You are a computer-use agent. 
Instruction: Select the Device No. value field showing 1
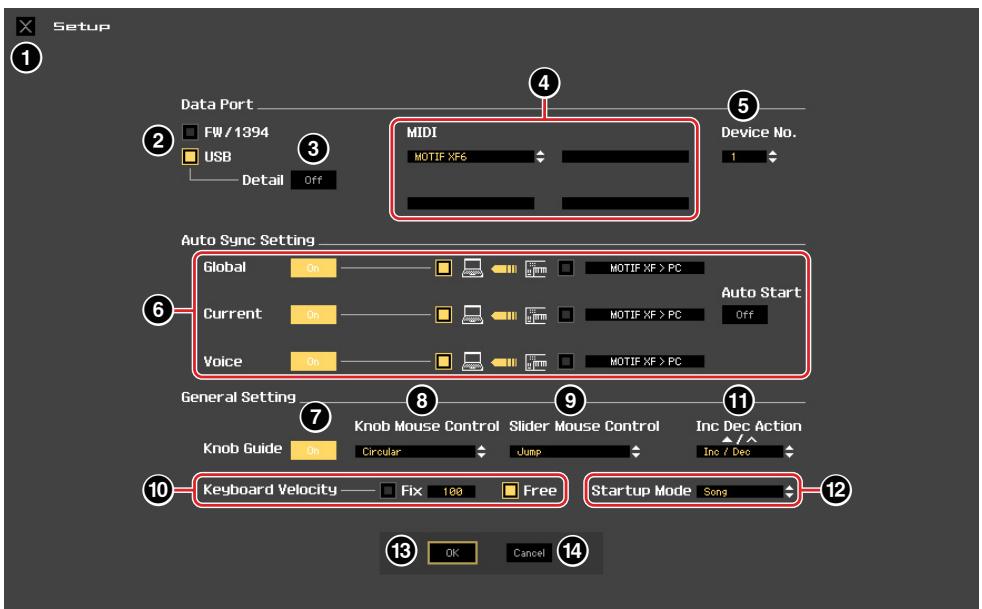(x=744, y=157)
